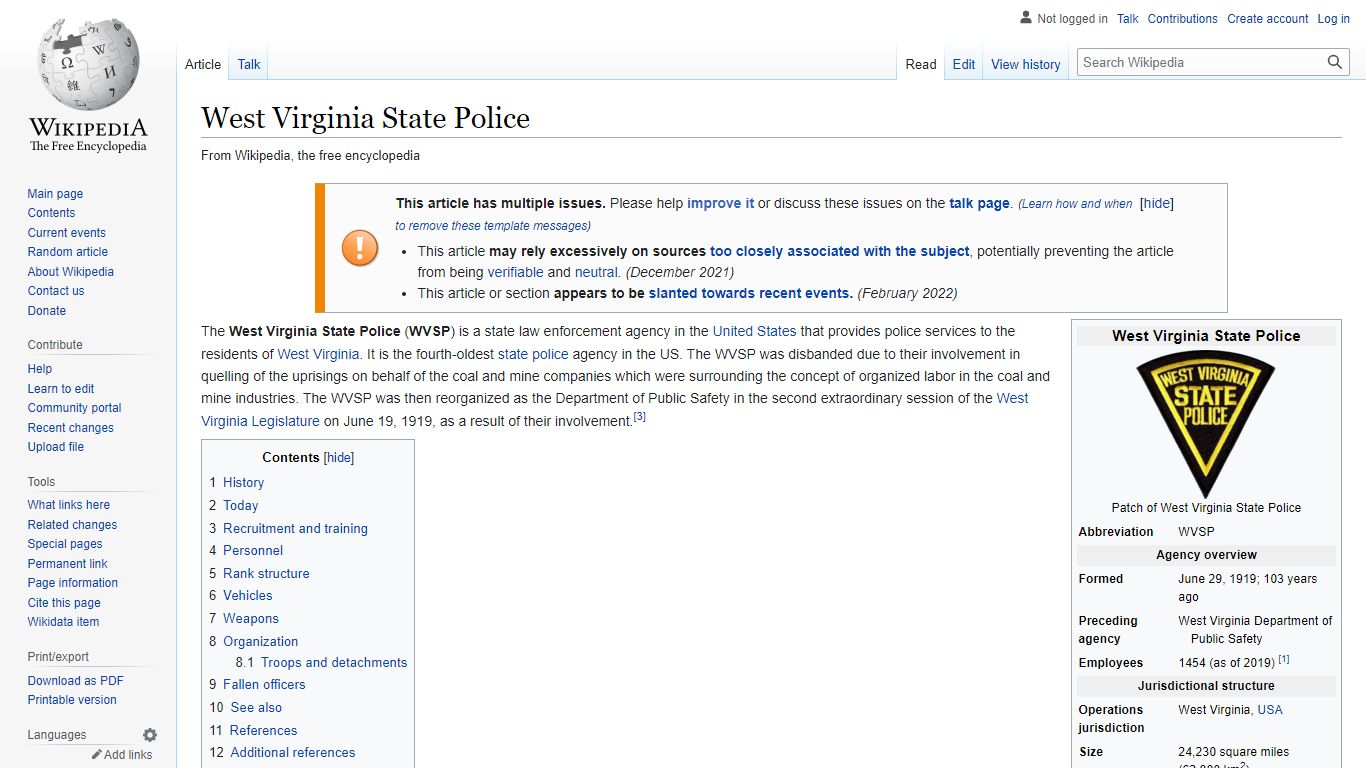
Task: Open too closely associated with the subject link
Action: click(x=839, y=251)
